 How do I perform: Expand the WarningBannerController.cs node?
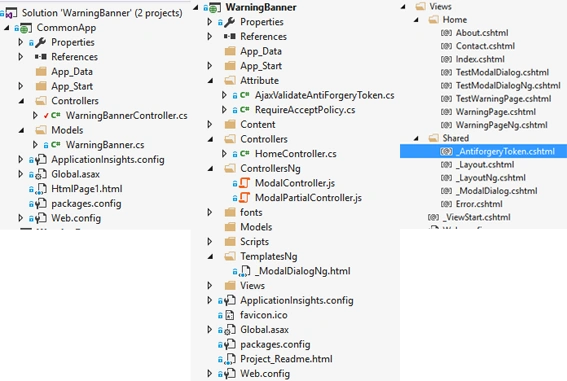pyautogui.click(x=35, y=115)
